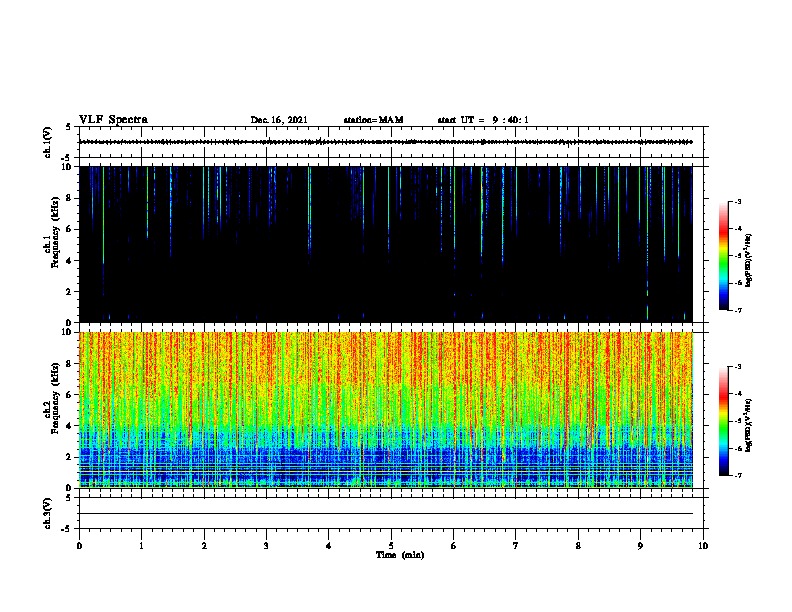The height and width of the screenshot is (612, 792).
Task: Click the time axis tick label '7'
Action: [x=516, y=545]
